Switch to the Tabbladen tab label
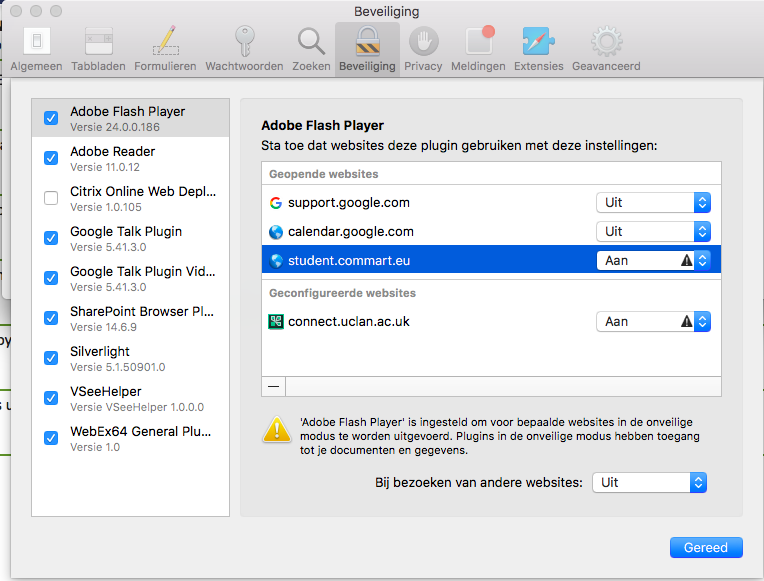Viewport: 764px width, 581px height. point(98,66)
